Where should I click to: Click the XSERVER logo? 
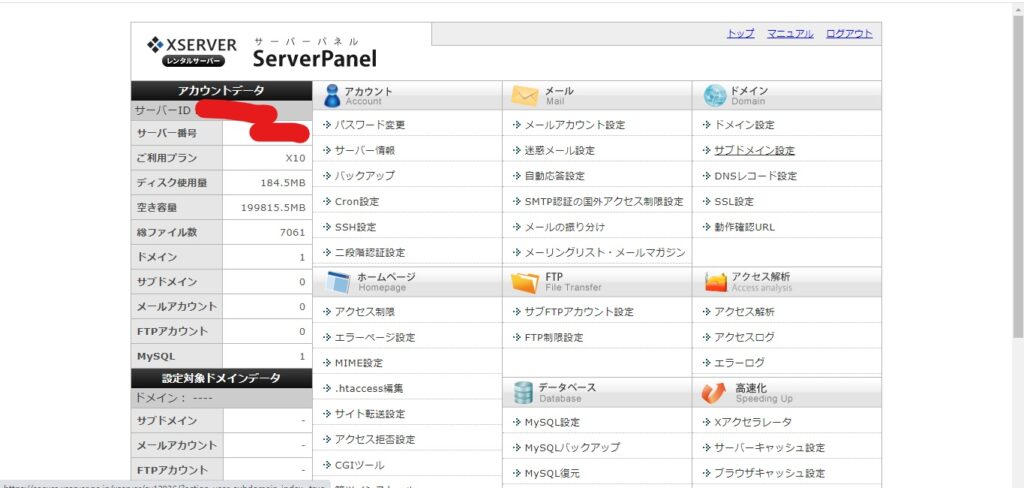(x=191, y=52)
